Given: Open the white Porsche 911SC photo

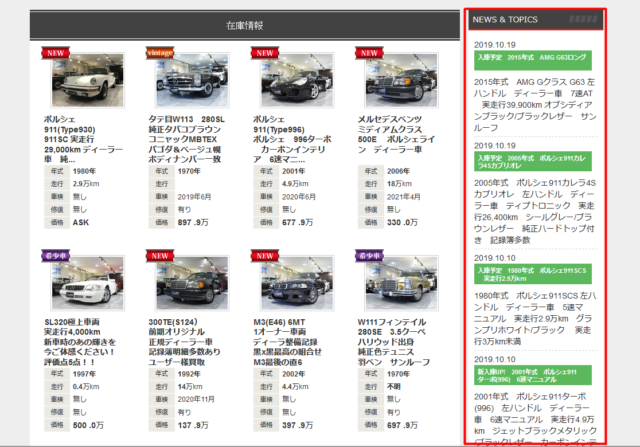Looking at the screenshot, I should tap(87, 80).
